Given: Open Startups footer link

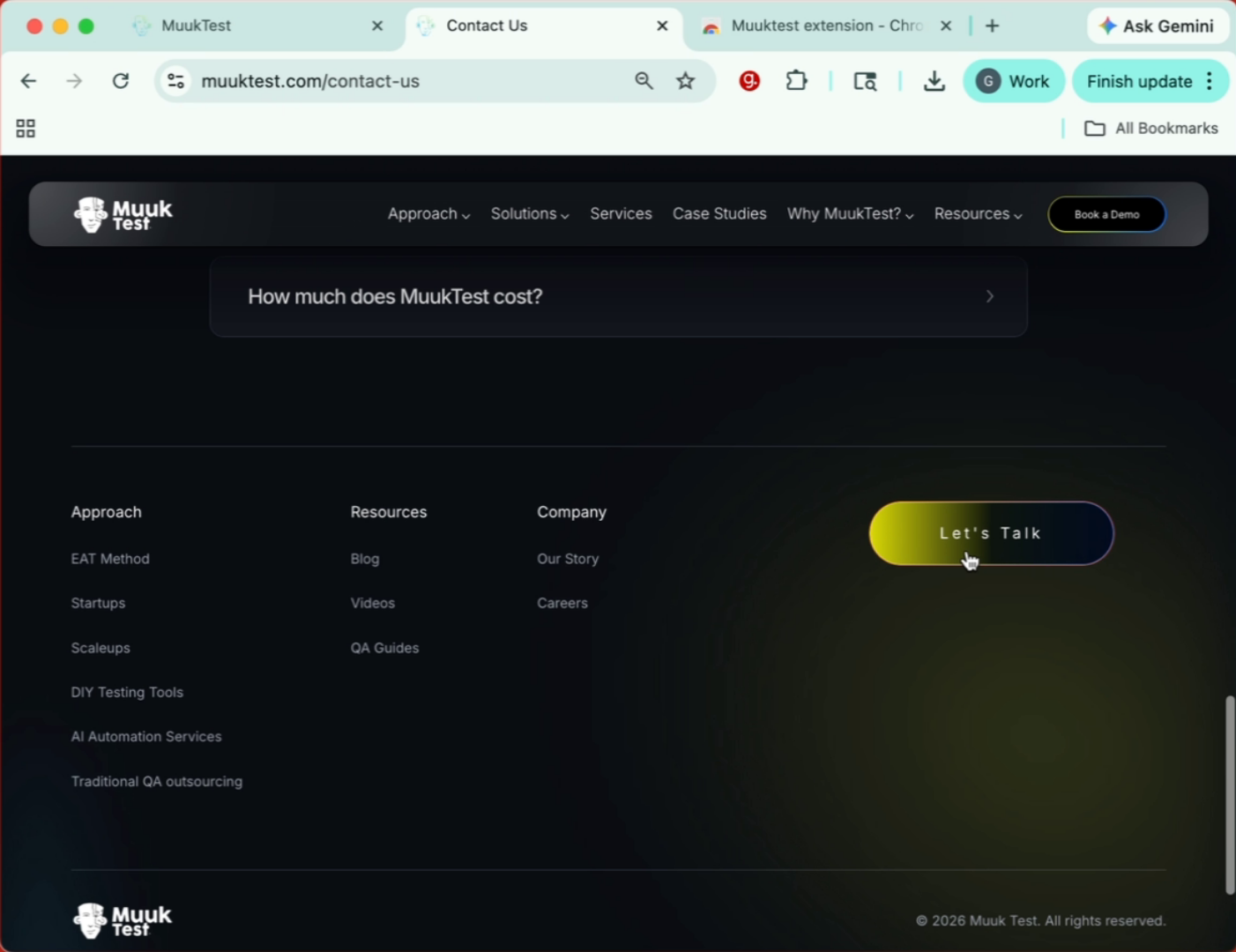Looking at the screenshot, I should [x=98, y=603].
